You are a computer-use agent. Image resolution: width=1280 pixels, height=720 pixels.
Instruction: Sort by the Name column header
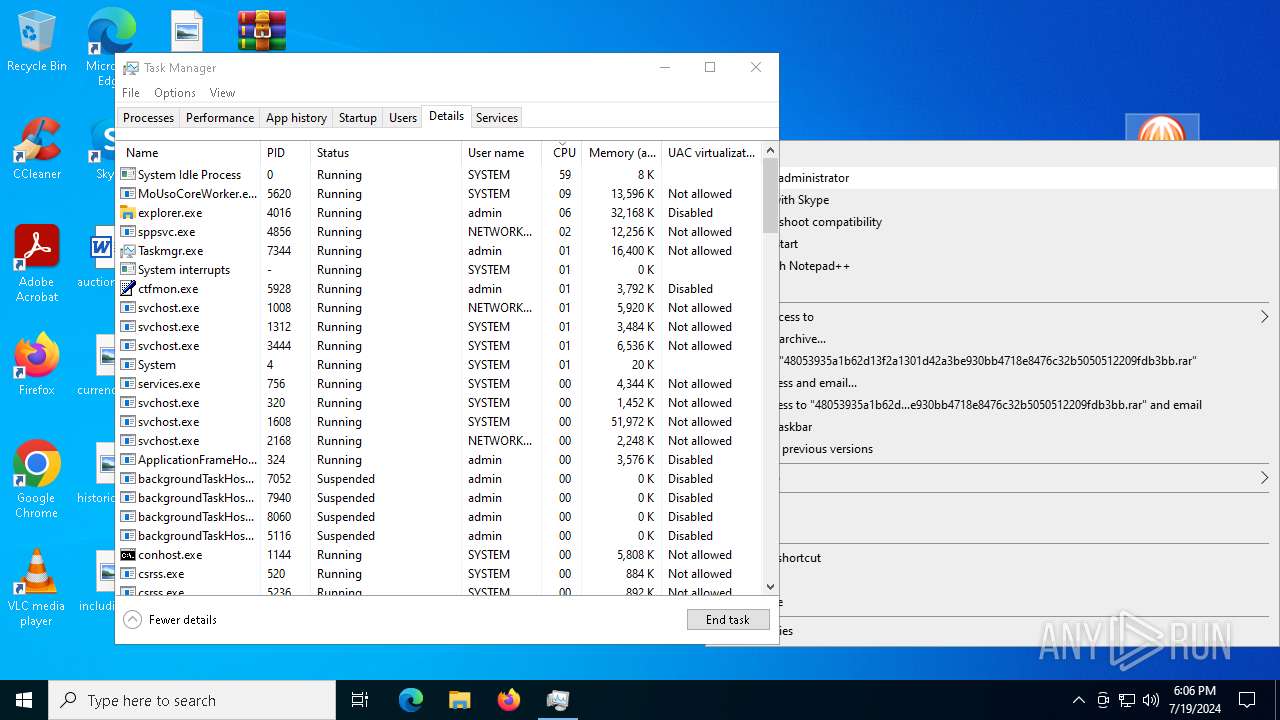click(188, 153)
